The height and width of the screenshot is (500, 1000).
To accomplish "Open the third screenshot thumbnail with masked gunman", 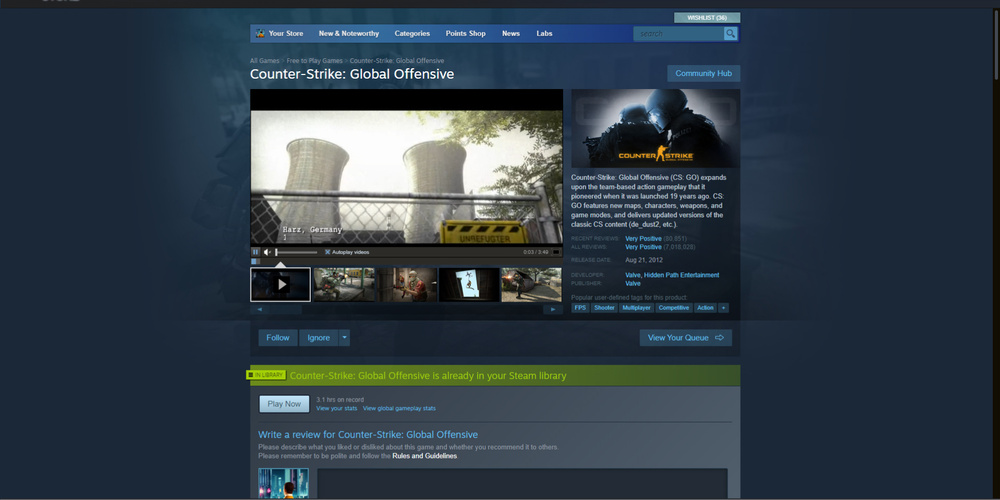I will point(406,284).
